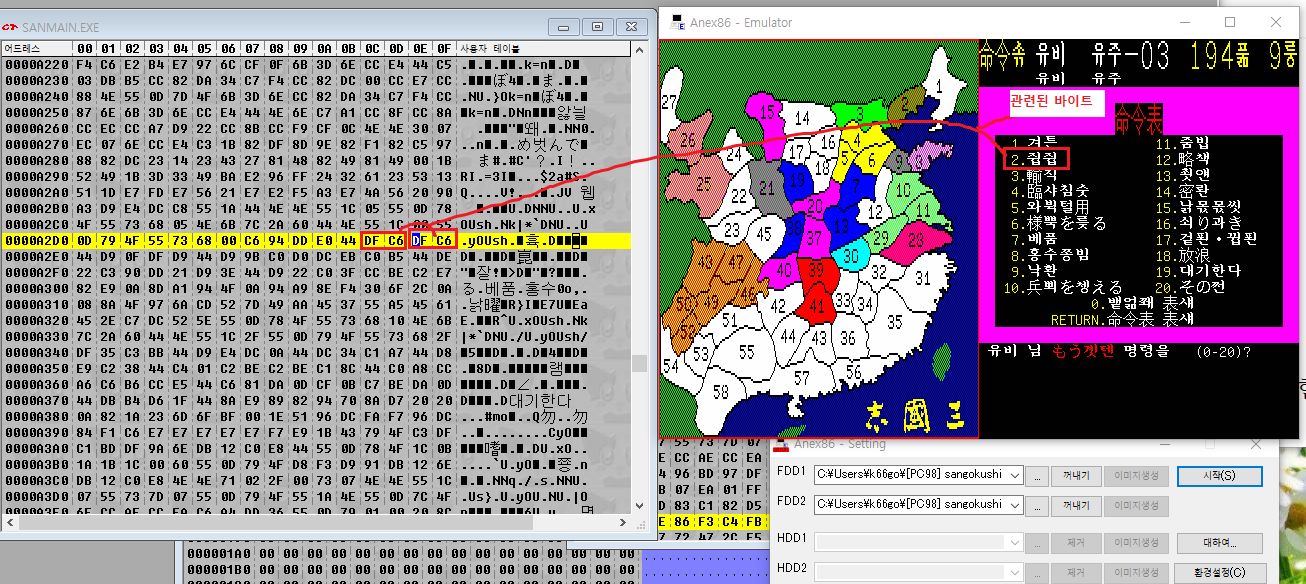Click the 사용자 테이블 column header
The width and height of the screenshot is (1306, 584).
pyautogui.click(x=544, y=48)
